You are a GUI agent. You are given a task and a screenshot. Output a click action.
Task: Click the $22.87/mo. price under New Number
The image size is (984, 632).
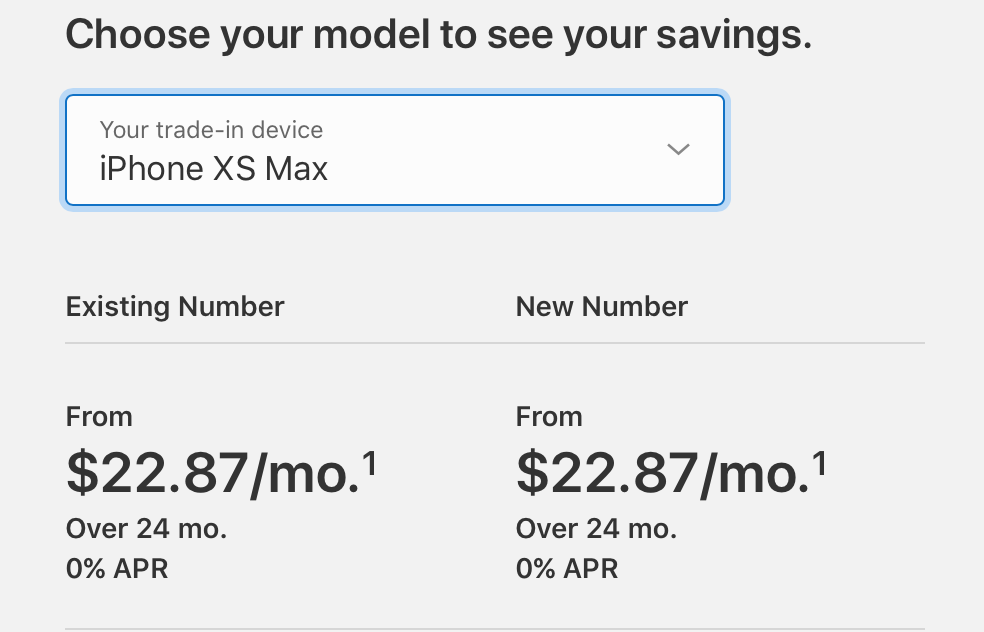pos(662,472)
